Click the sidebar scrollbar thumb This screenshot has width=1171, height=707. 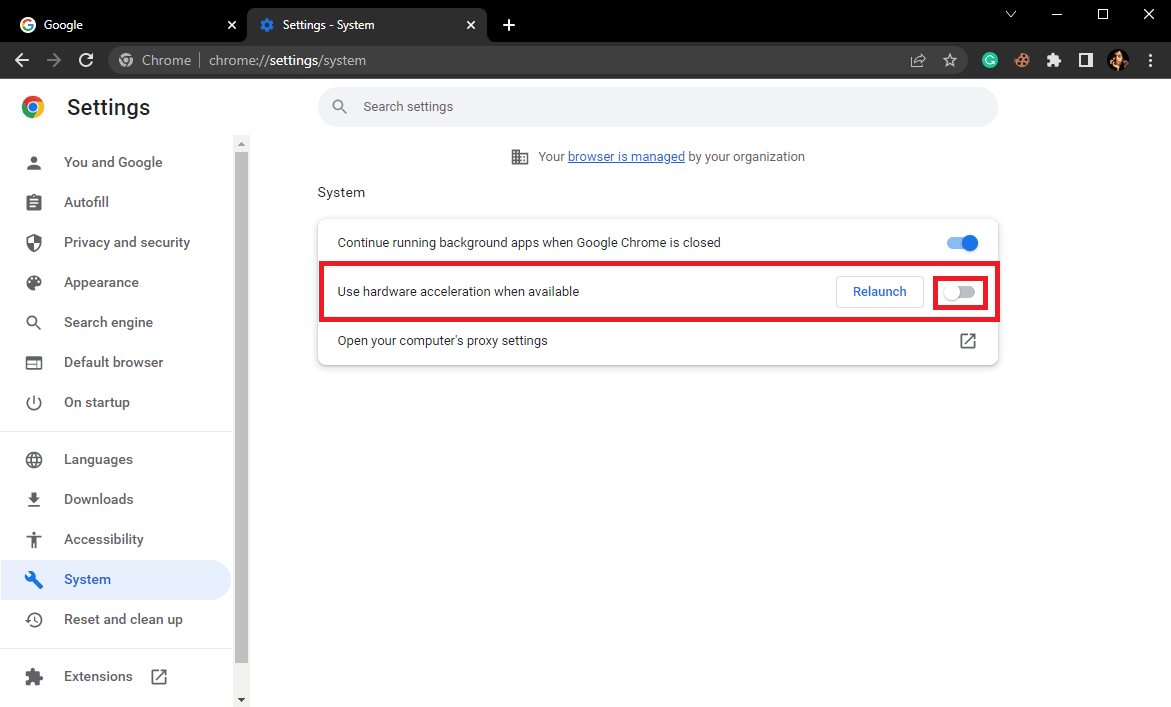click(x=240, y=407)
